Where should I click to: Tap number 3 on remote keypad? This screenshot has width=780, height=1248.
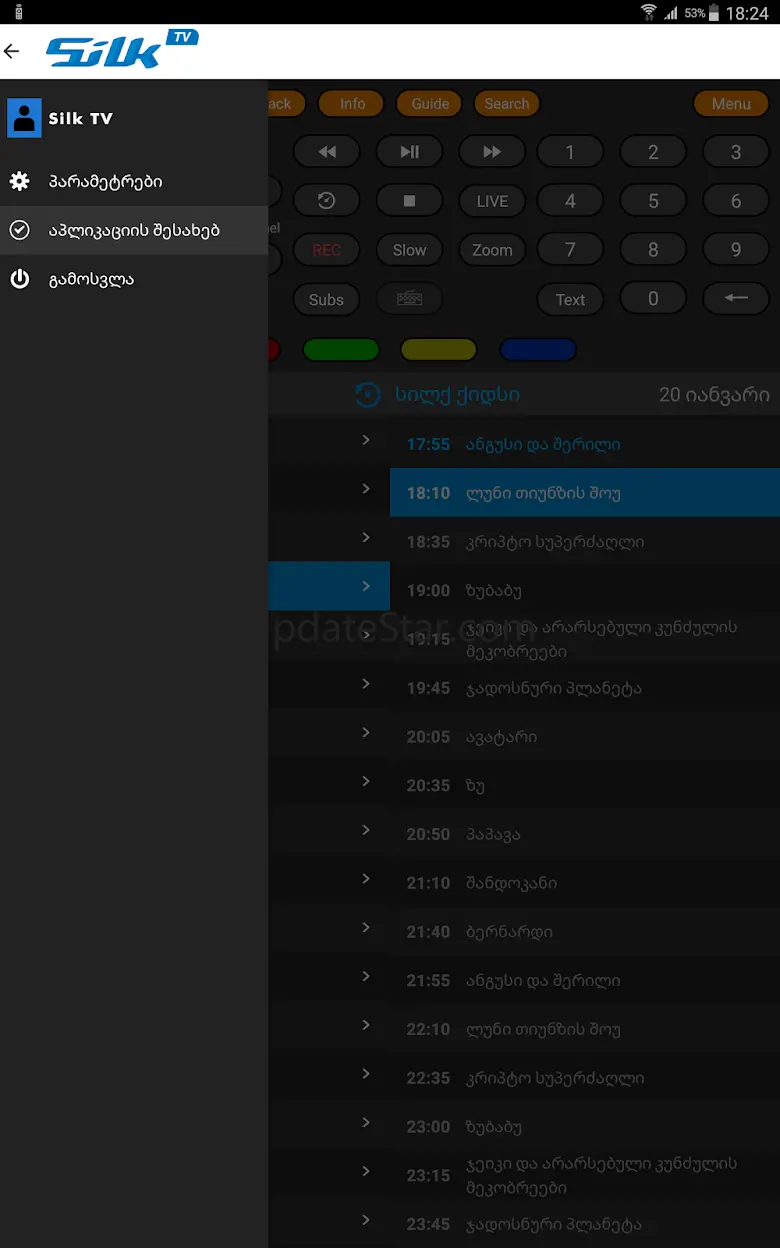(x=736, y=152)
